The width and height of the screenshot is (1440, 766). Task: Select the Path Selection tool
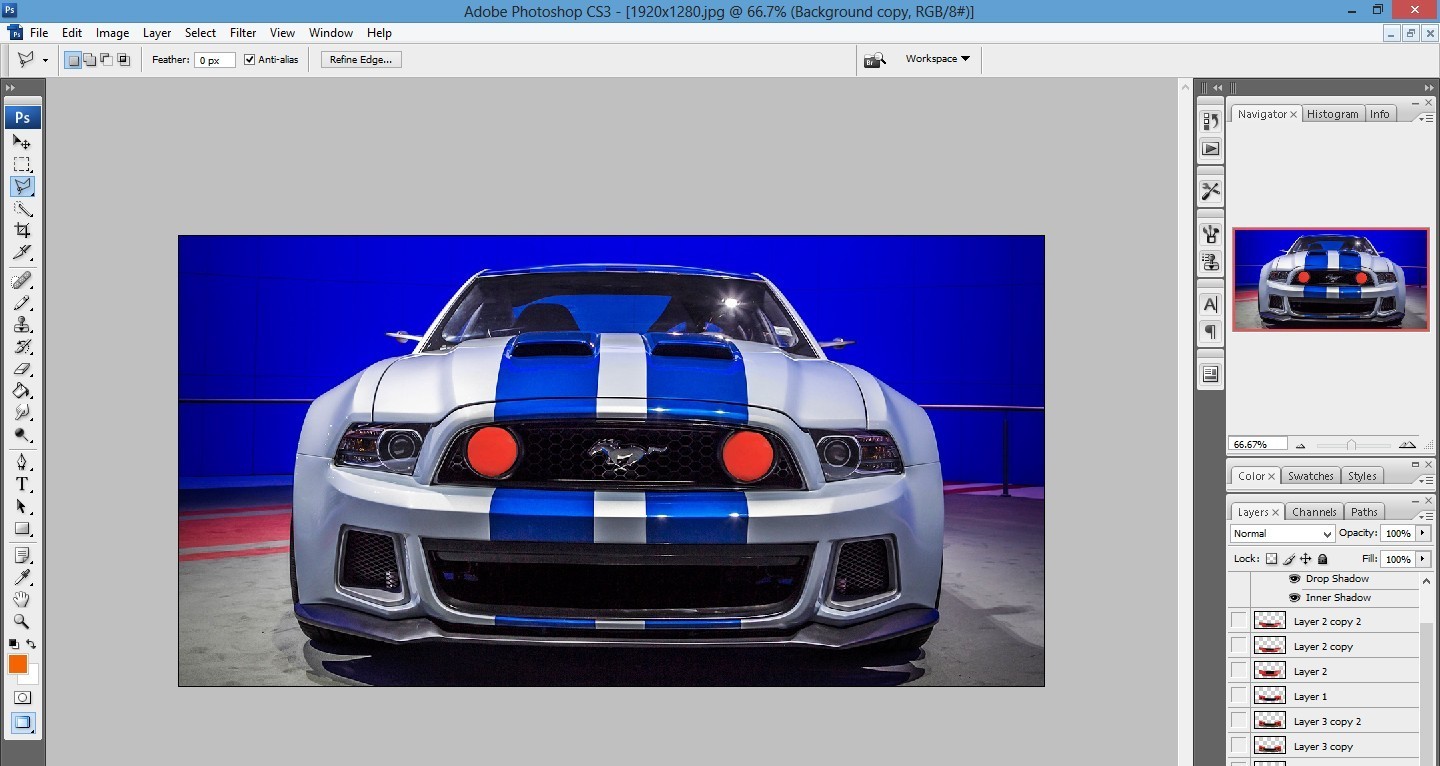tap(22, 506)
